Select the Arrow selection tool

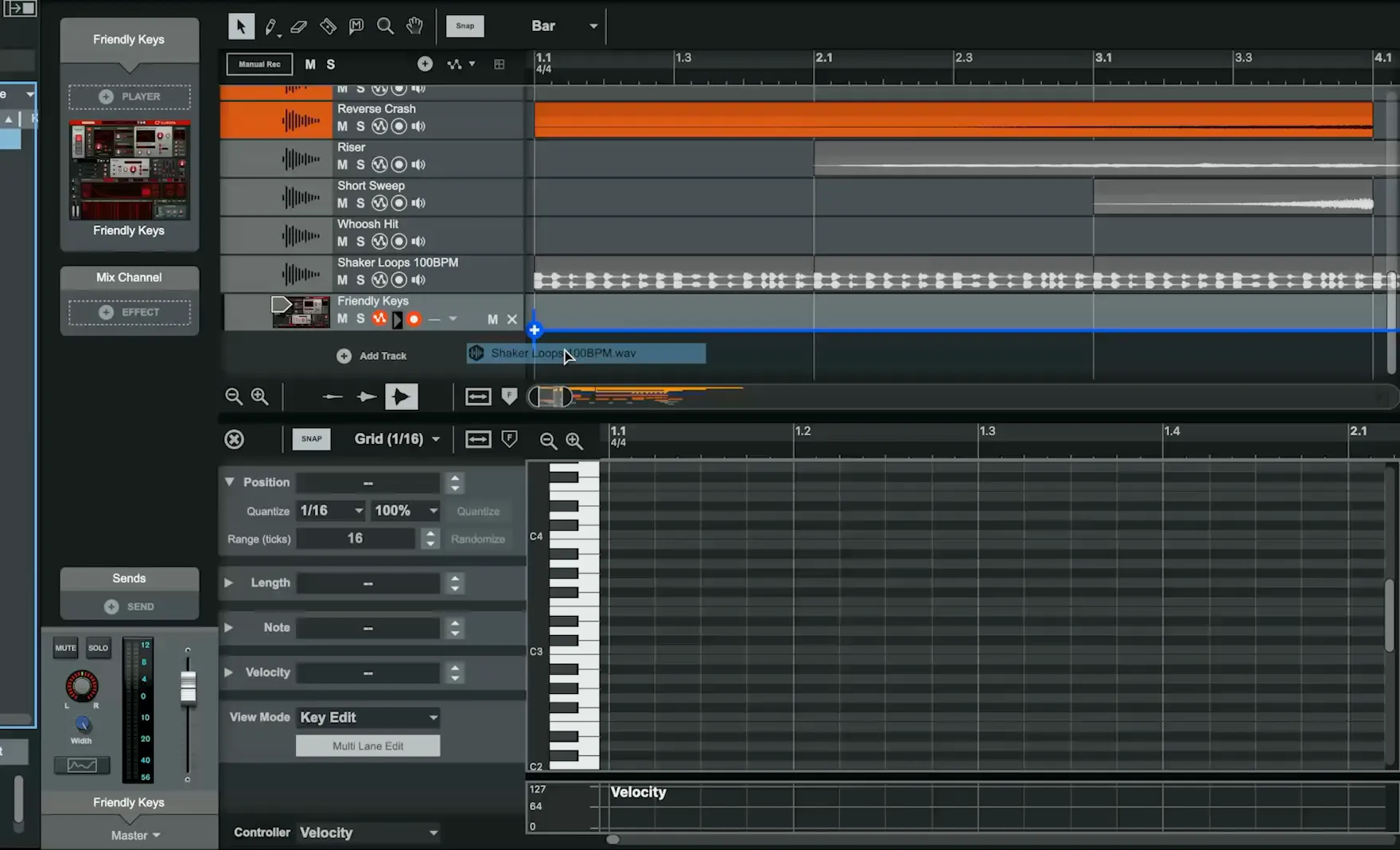[x=241, y=26]
